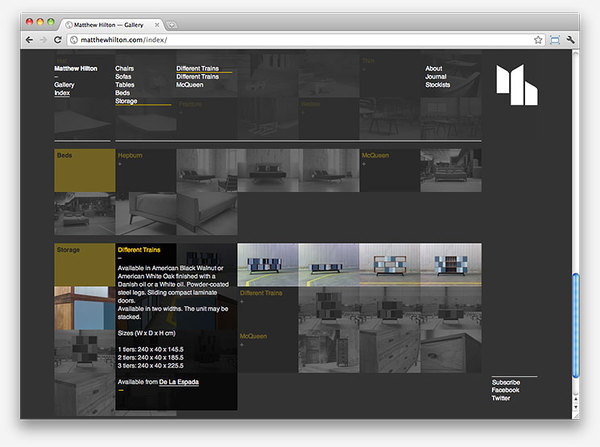Image resolution: width=600 pixels, height=447 pixels.
Task: Click the screen capture extension icon
Action: (x=554, y=40)
